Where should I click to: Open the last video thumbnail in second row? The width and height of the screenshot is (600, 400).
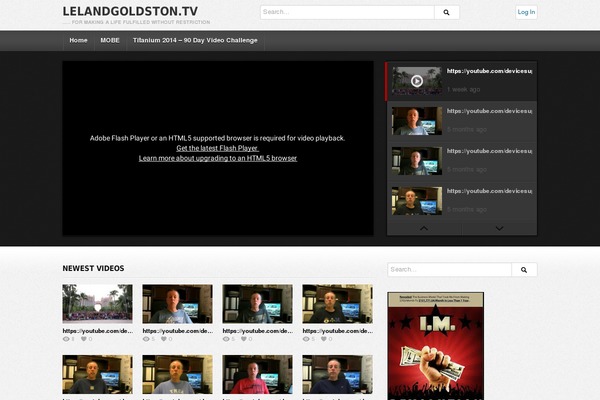pos(338,374)
